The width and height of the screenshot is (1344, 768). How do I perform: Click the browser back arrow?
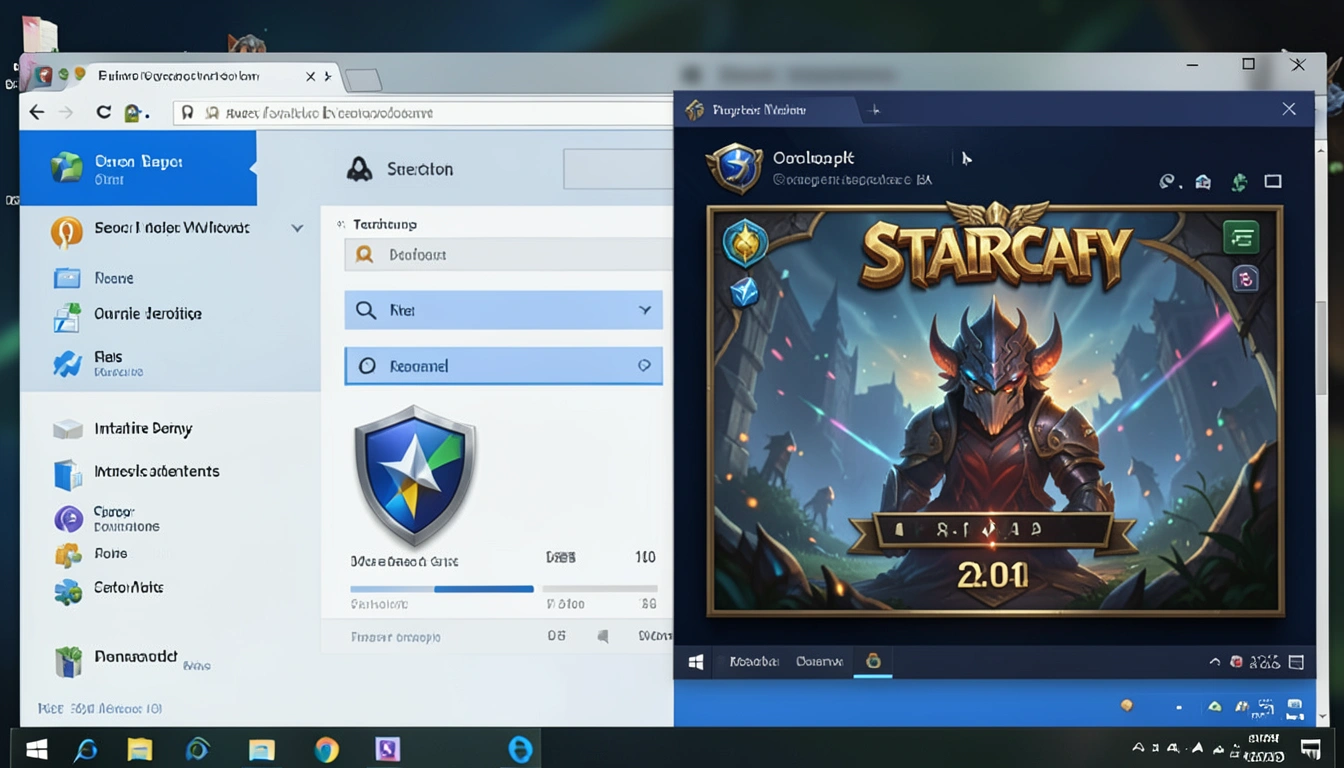(37, 112)
